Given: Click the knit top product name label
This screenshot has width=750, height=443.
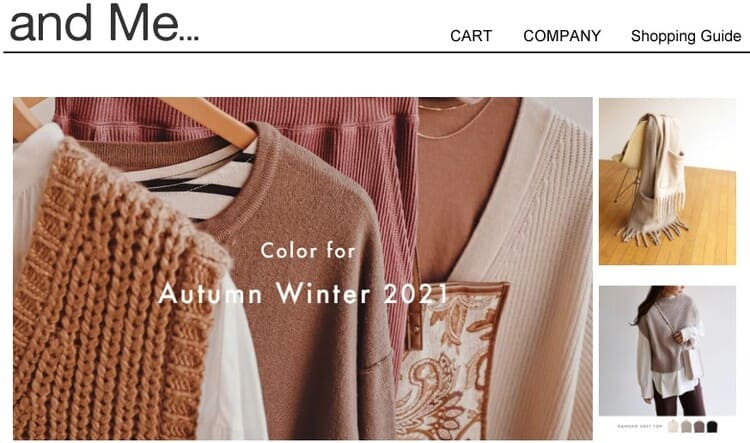Looking at the screenshot, I should click(640, 426).
